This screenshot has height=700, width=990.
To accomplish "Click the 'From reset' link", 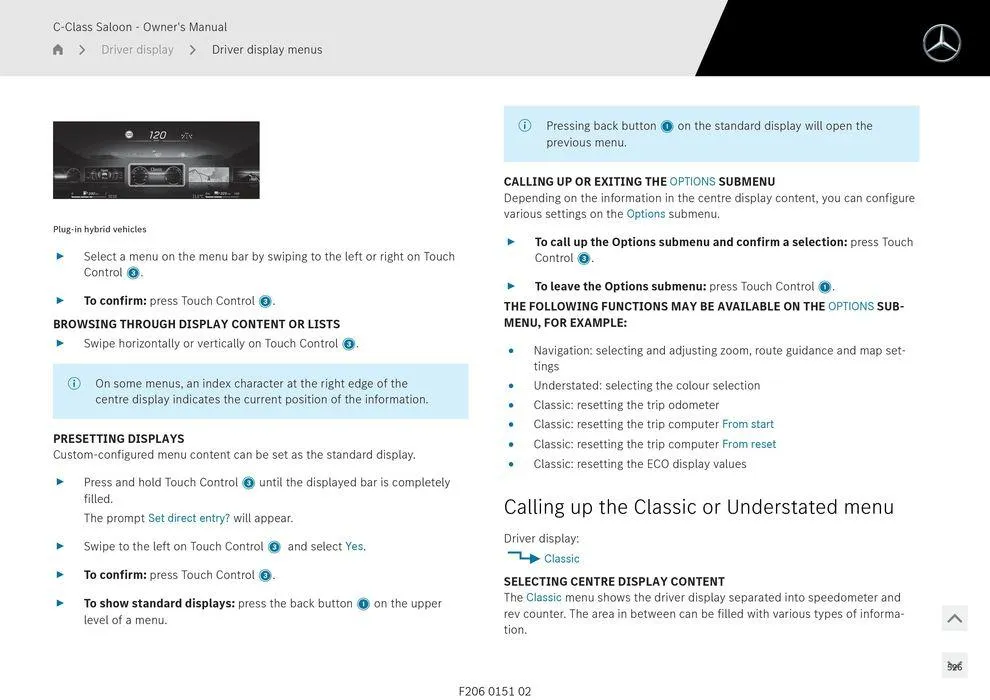I will pos(749,444).
